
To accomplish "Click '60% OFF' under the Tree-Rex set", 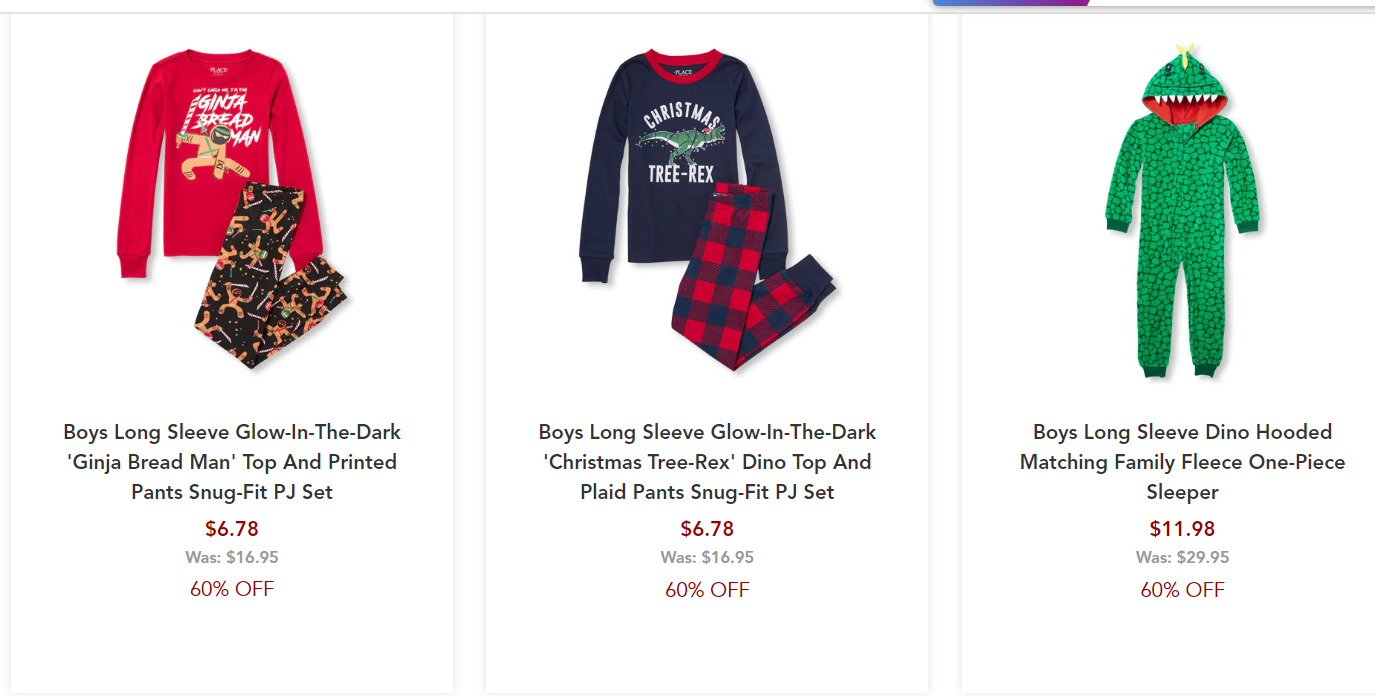I will 707,589.
